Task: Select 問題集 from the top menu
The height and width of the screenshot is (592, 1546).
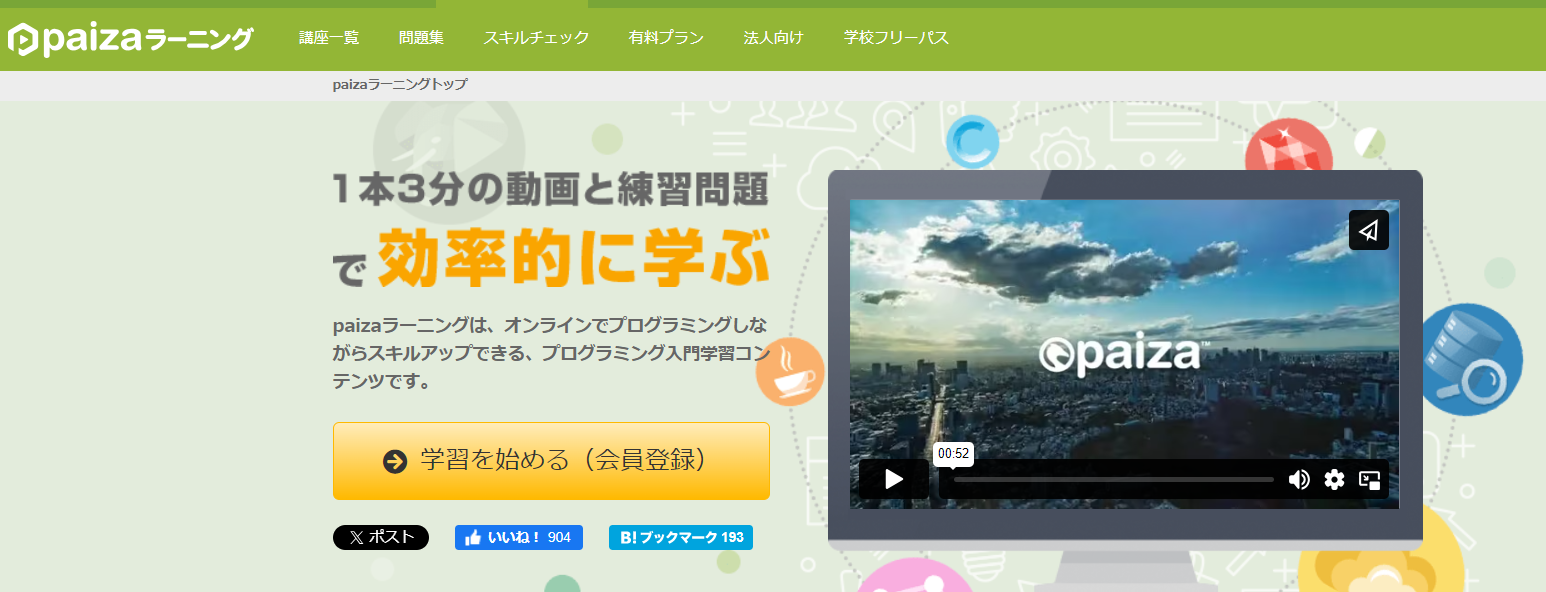Action: tap(421, 38)
